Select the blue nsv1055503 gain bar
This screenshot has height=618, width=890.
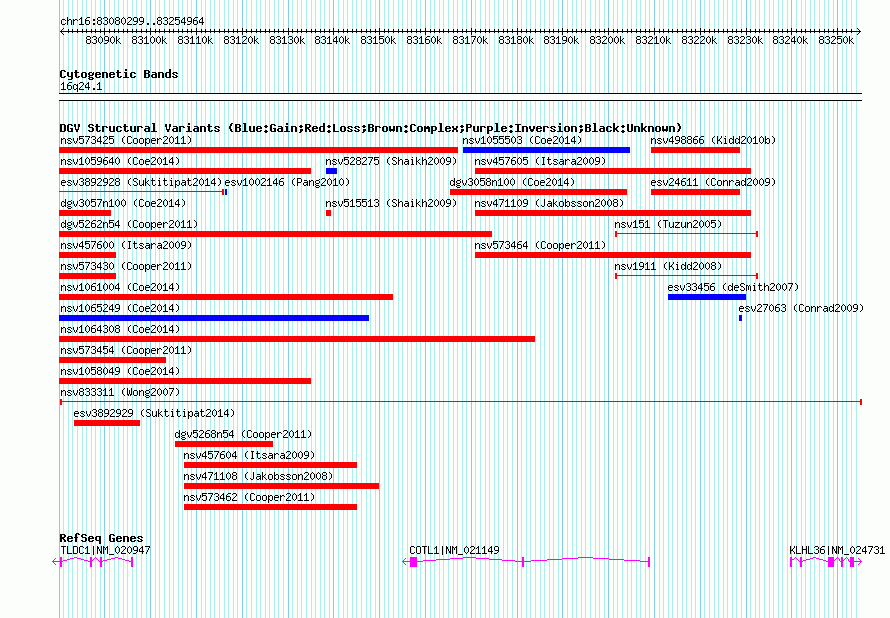(546, 150)
